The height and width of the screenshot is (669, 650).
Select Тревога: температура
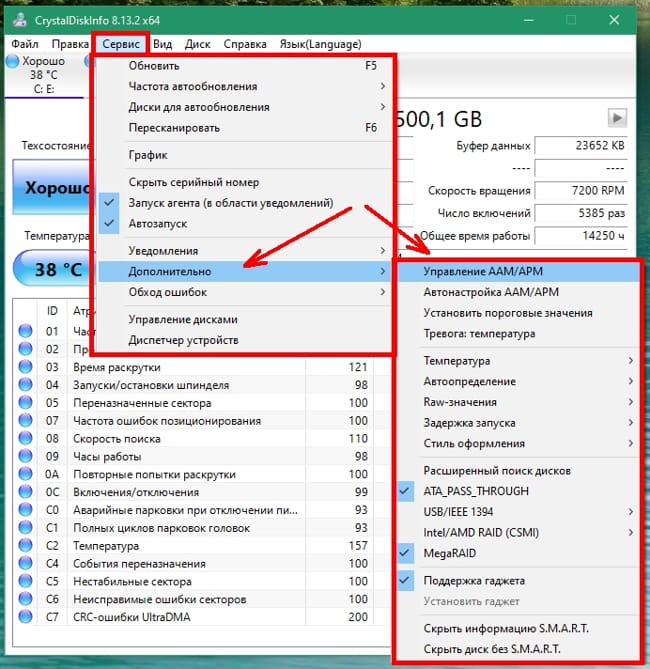point(519,334)
